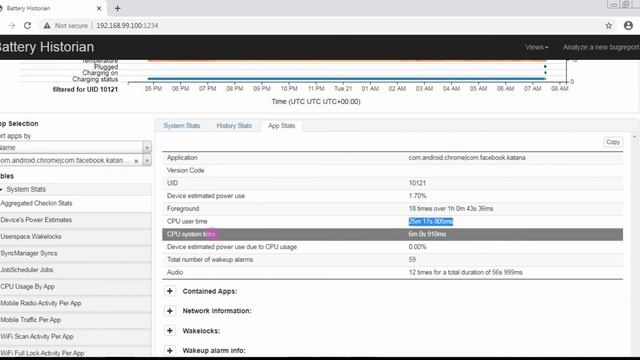Image resolution: width=640 pixels, height=360 pixels.
Task: Click the Copy button
Action: 613,142
